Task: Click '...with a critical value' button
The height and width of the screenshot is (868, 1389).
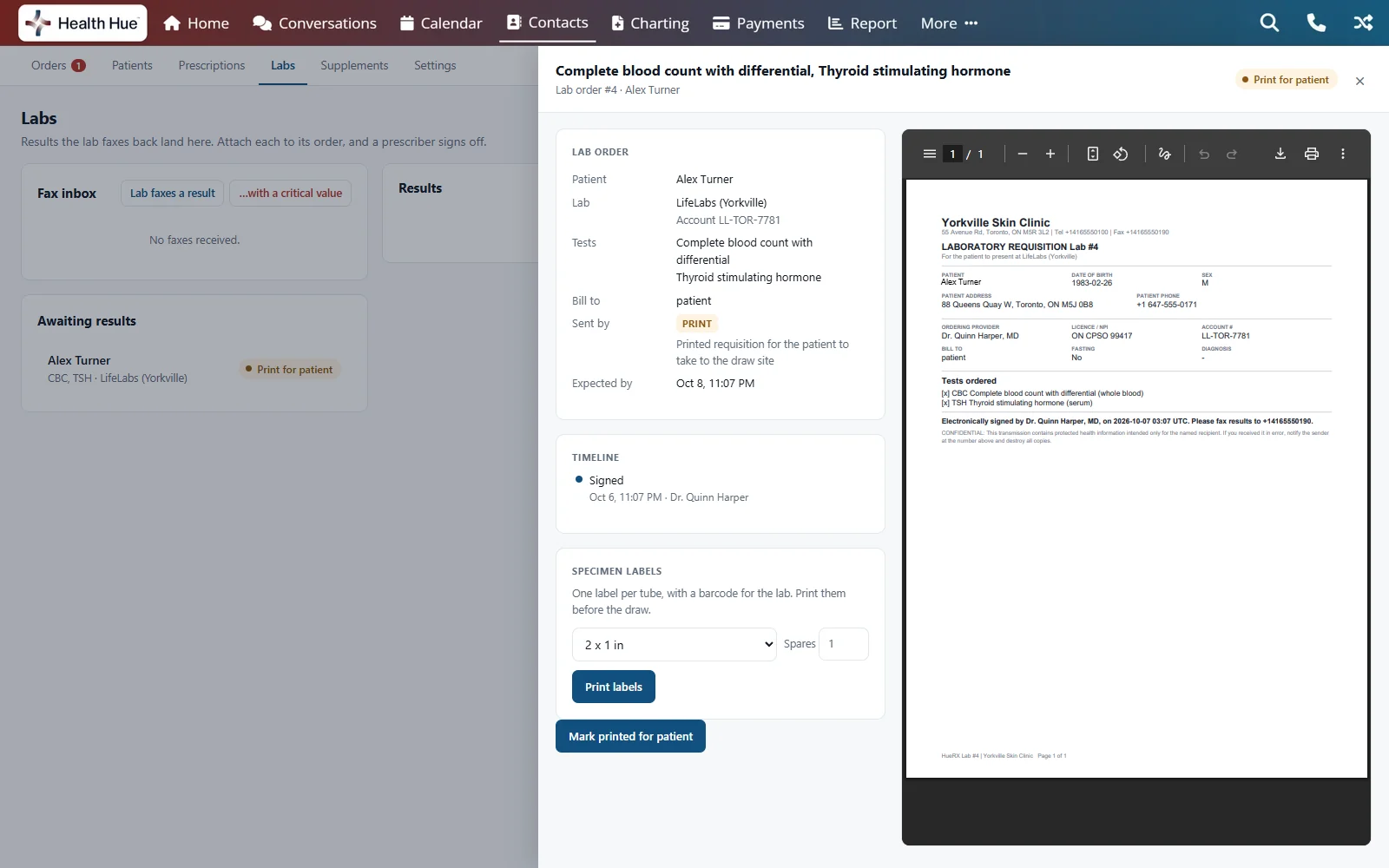Action: click(291, 193)
